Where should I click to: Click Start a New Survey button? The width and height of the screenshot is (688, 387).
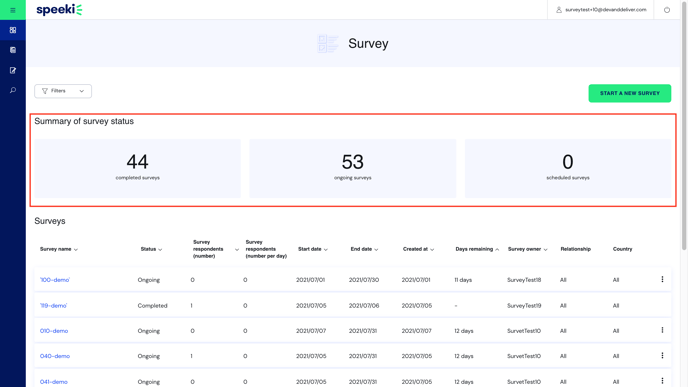click(630, 93)
